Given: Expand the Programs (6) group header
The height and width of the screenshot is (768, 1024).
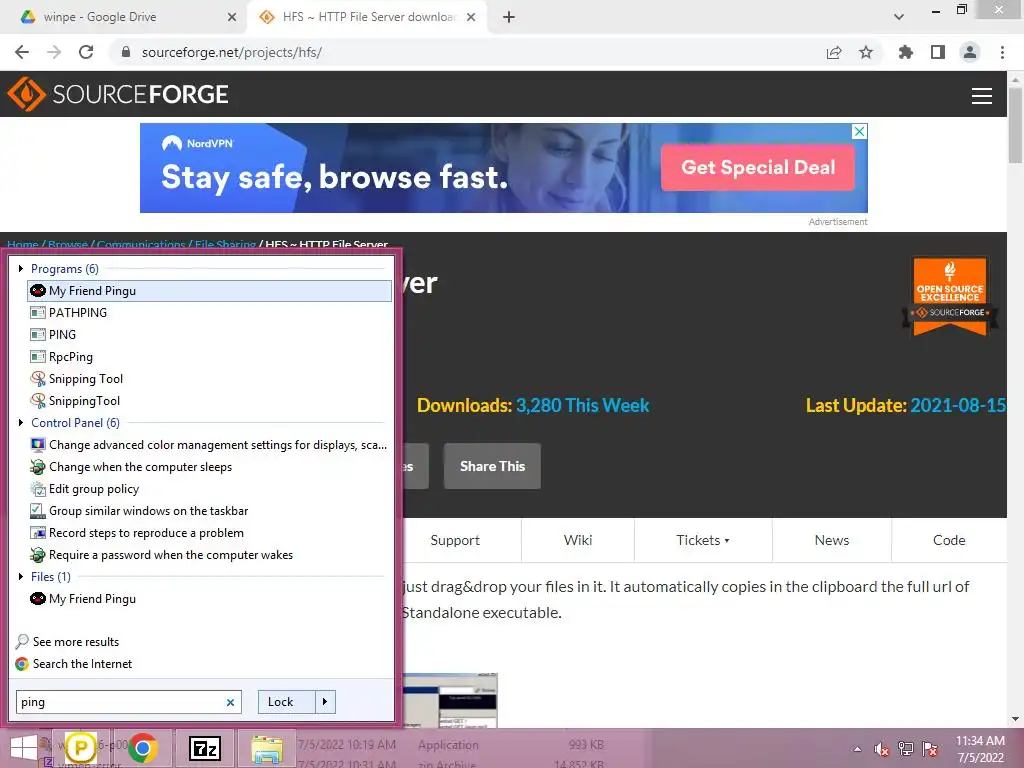Looking at the screenshot, I should point(65,269).
